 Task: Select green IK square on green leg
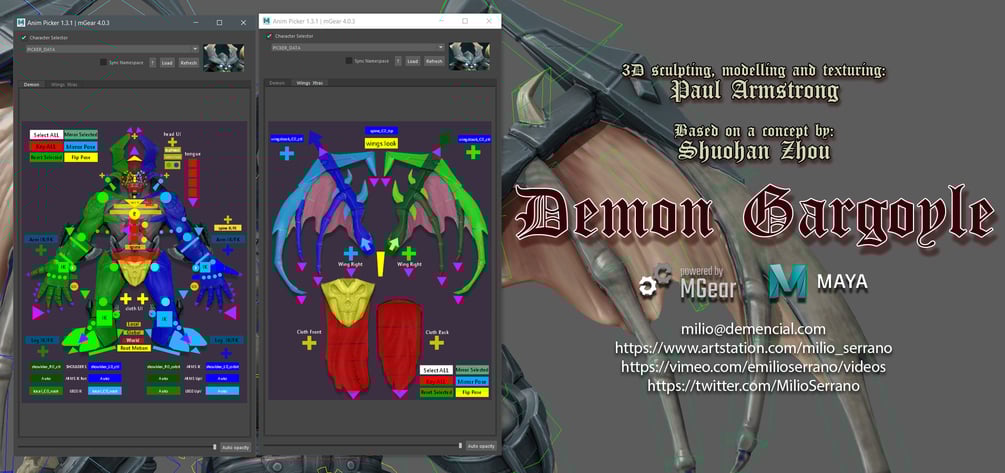tap(104, 317)
